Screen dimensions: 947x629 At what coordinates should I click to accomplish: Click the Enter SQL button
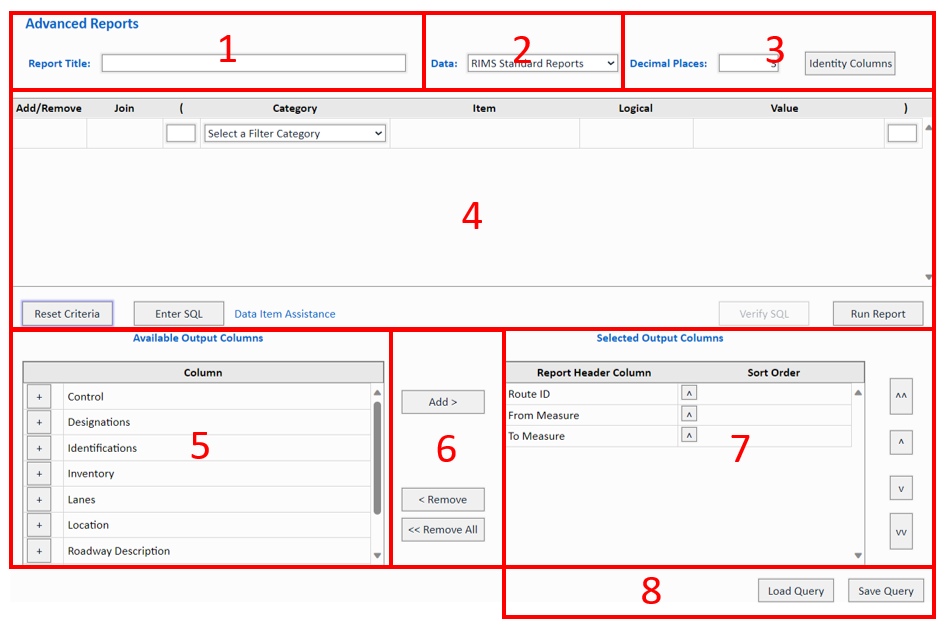click(179, 314)
